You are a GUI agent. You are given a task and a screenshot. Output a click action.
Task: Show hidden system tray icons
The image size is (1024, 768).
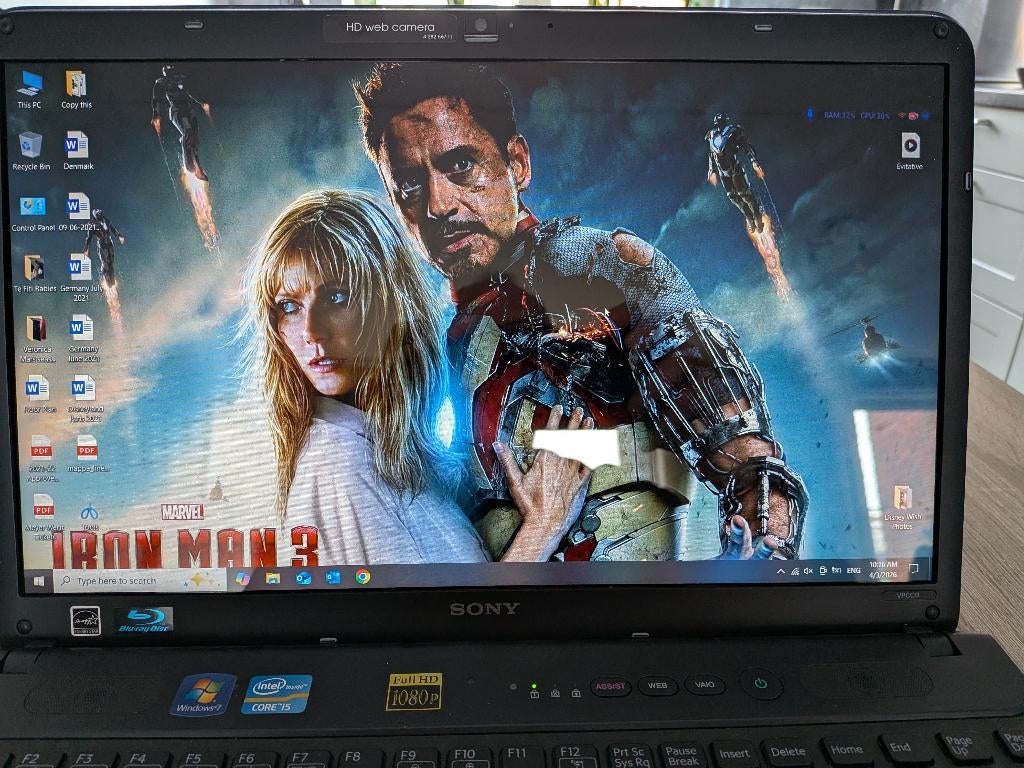coord(780,571)
